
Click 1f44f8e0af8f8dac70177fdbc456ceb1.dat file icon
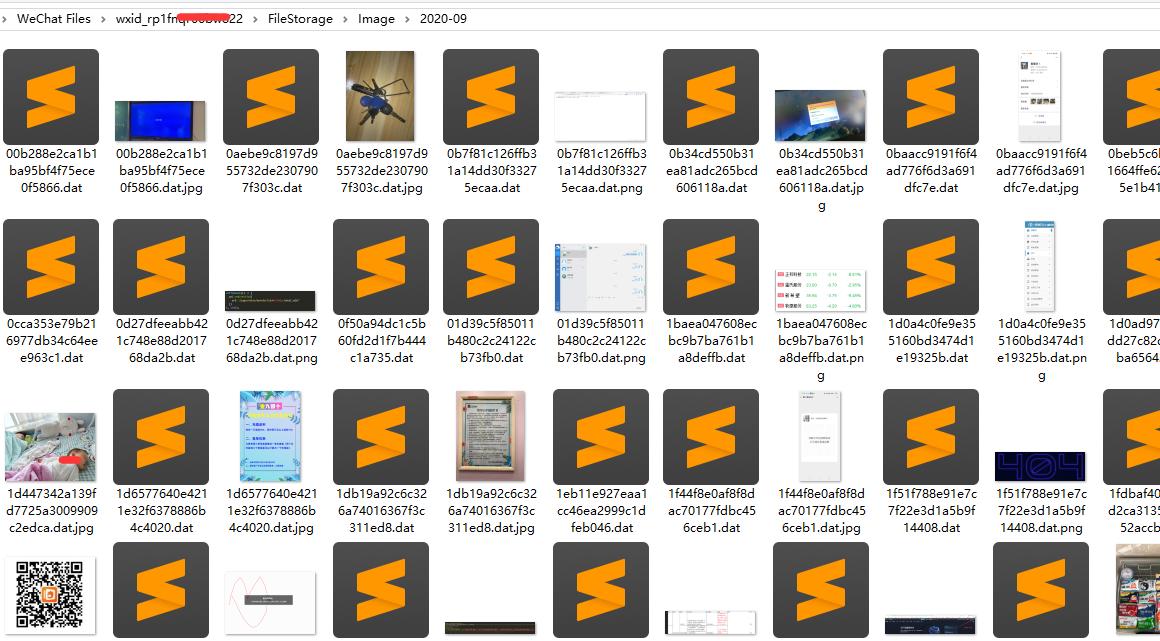point(711,437)
